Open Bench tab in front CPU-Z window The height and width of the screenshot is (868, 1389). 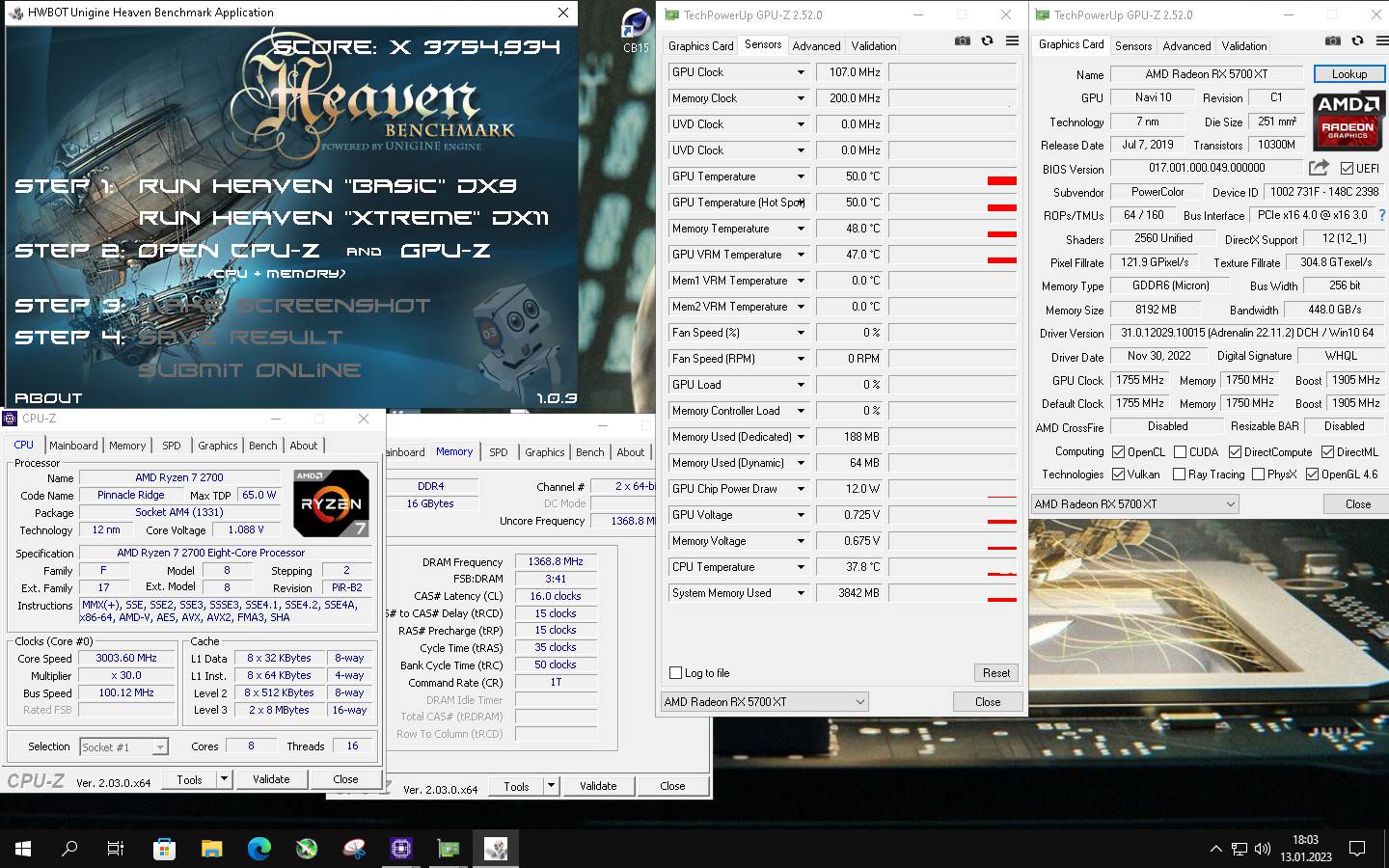tap(263, 446)
